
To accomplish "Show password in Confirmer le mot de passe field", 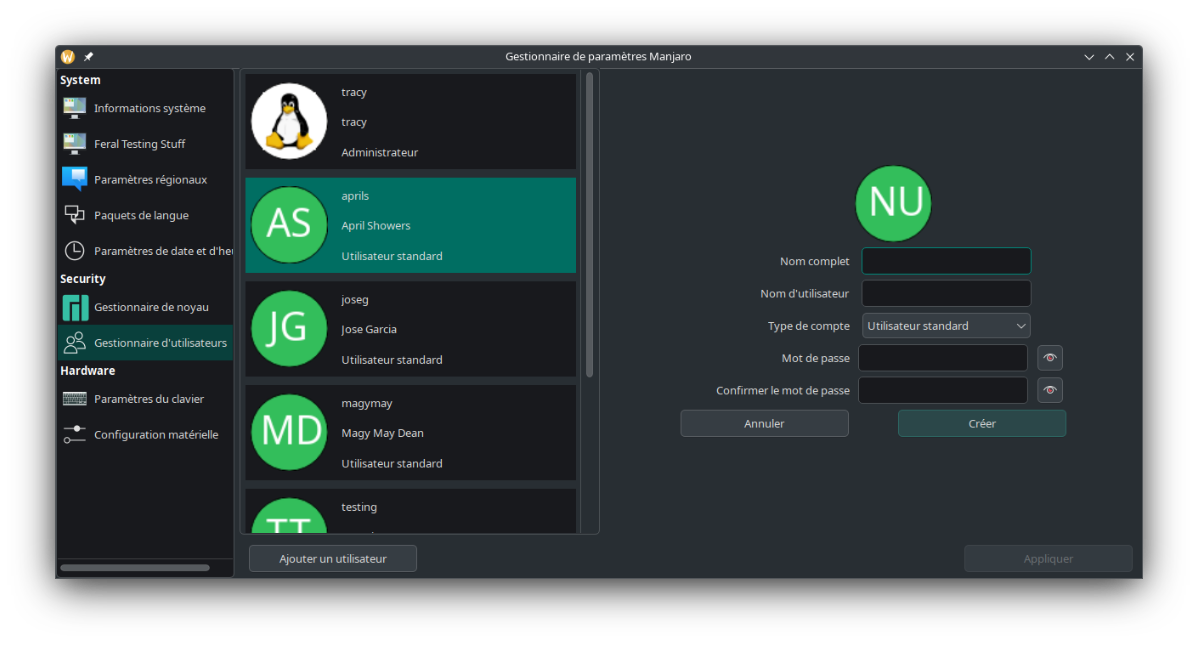I will pos(1050,390).
